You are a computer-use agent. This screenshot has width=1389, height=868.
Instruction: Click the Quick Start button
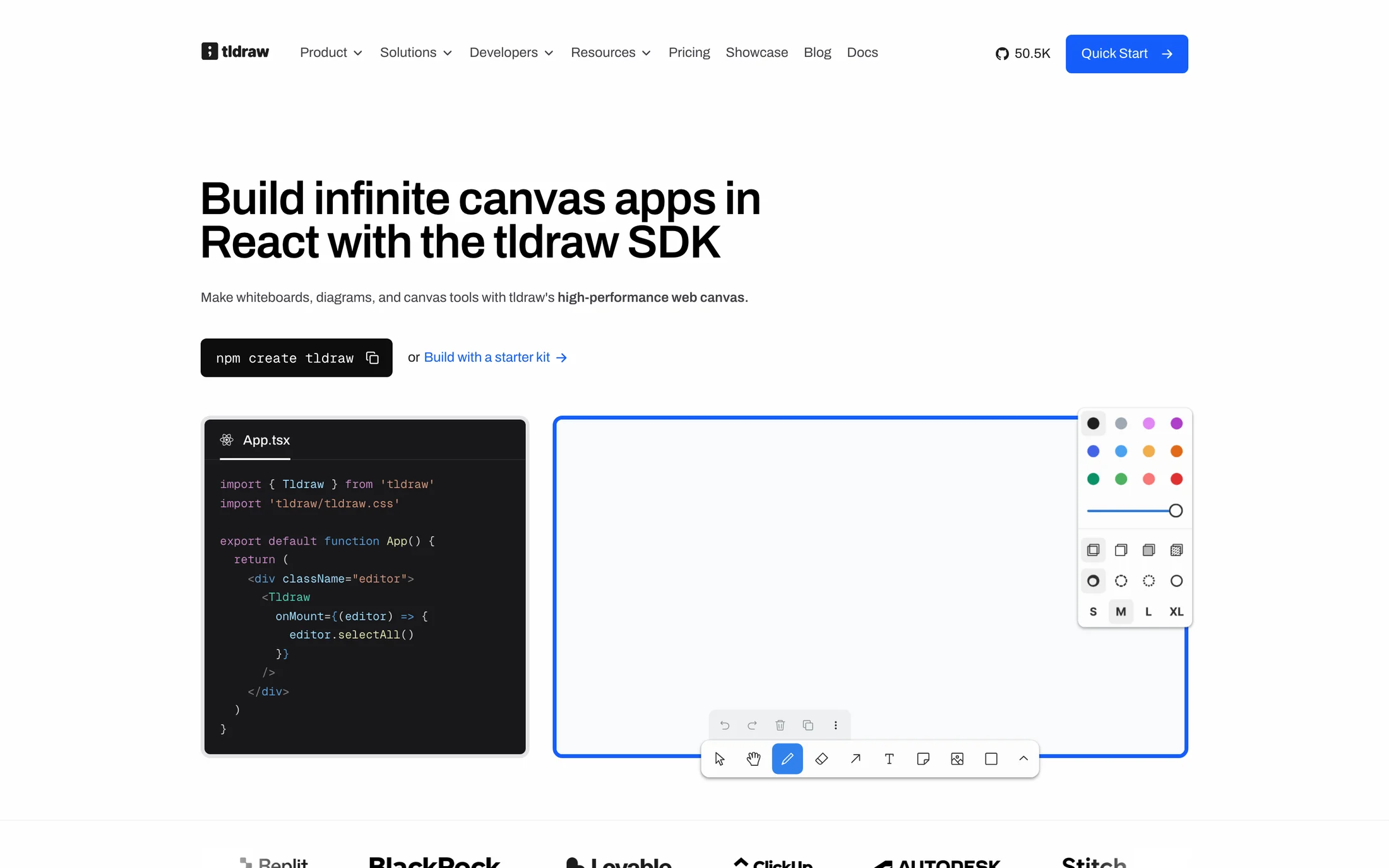pyautogui.click(x=1127, y=54)
